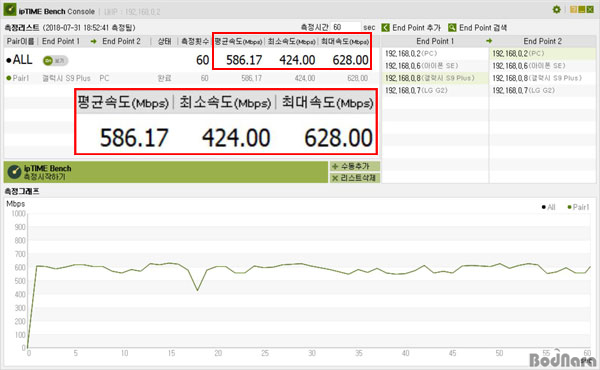Select 192.168.0.2 PC in End Point 2 list

pos(543,54)
